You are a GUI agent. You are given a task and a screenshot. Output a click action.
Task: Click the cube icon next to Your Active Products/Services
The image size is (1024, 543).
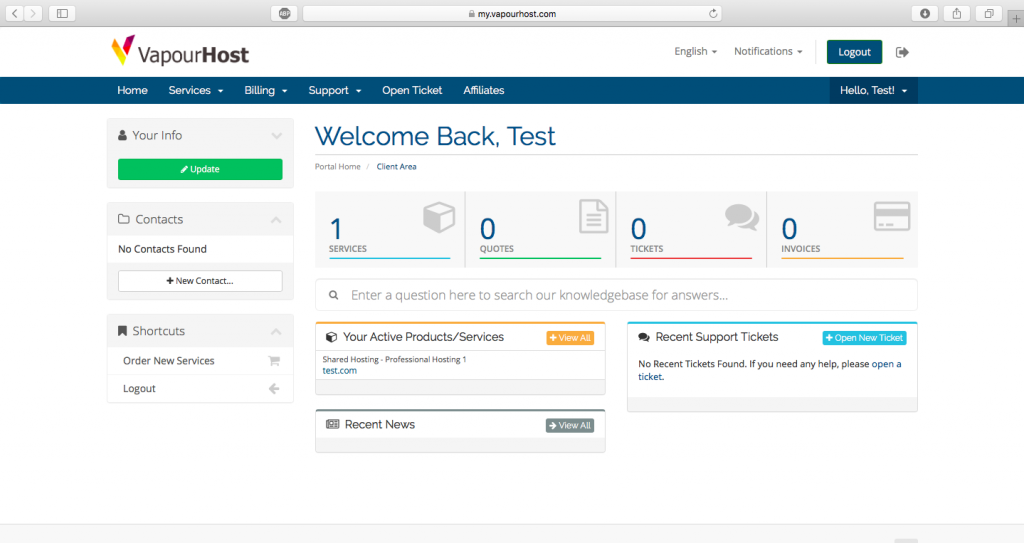point(332,337)
